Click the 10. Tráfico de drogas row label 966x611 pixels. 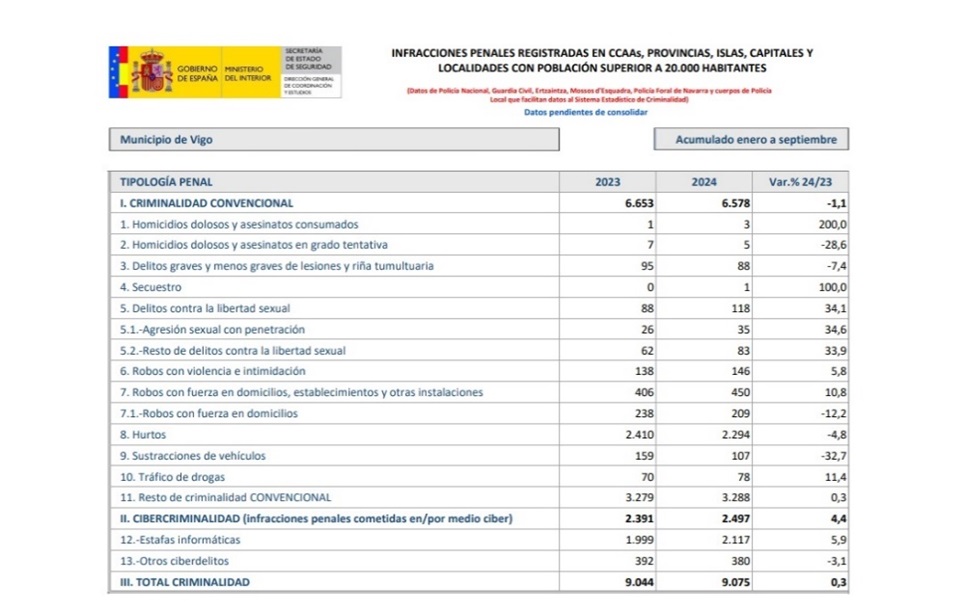pyautogui.click(x=174, y=476)
